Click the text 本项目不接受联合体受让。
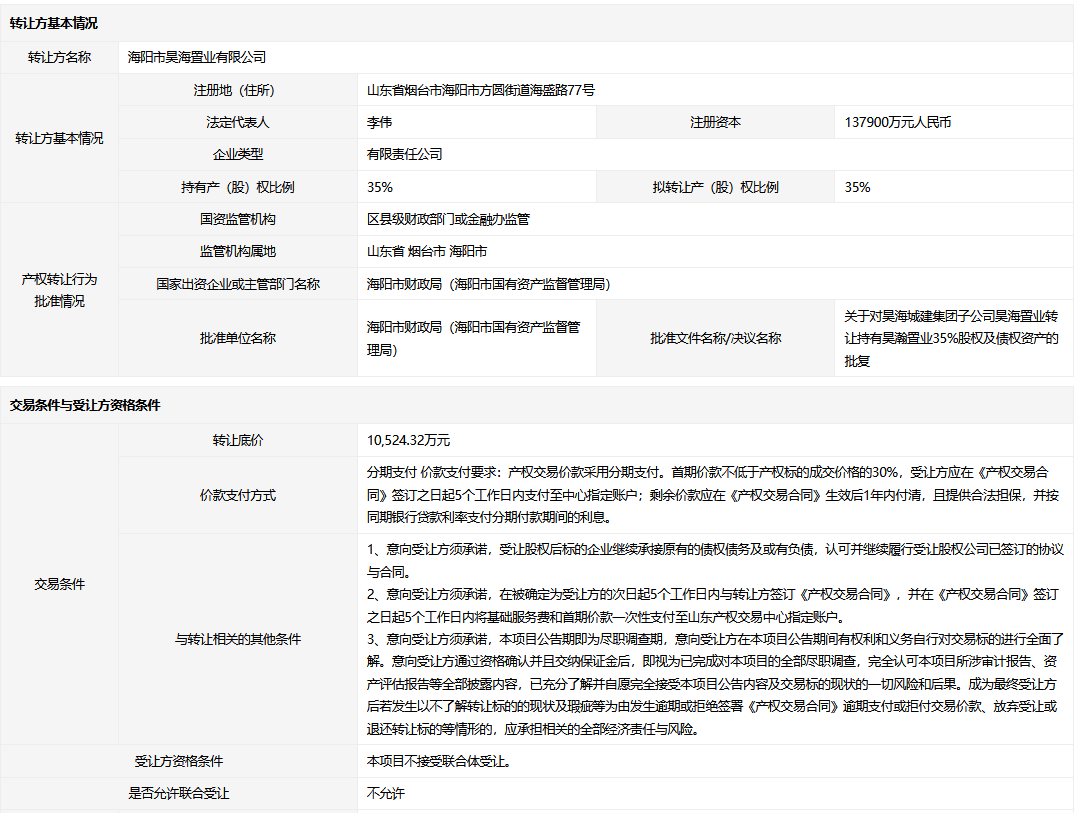Viewport: 1076px width, 813px height. [439, 761]
